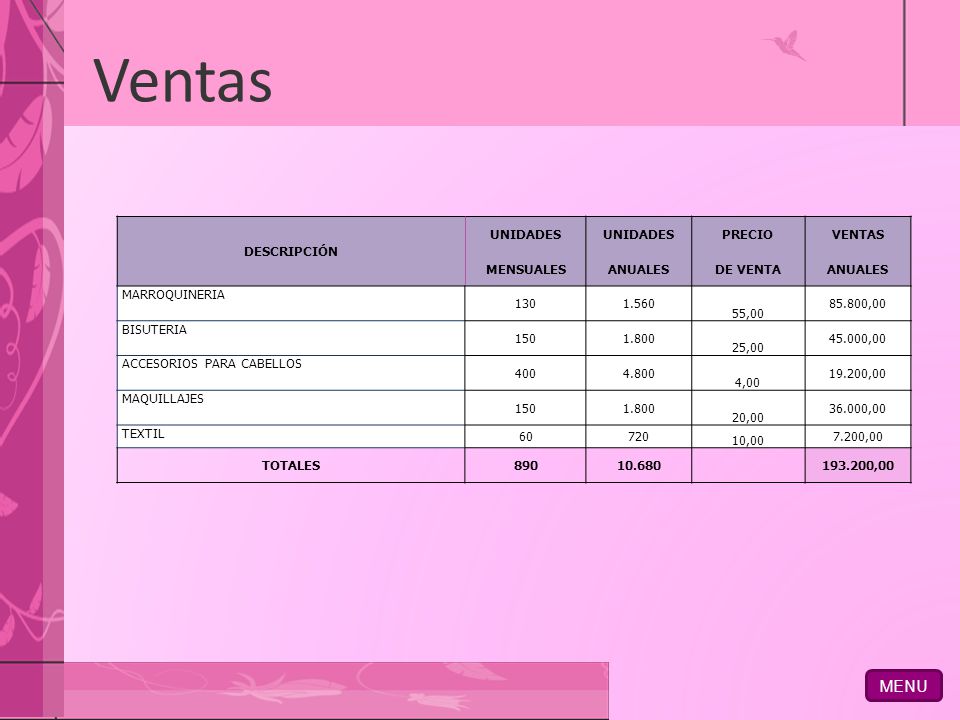Select the TOTALES row label
This screenshot has width=960, height=720.
tap(291, 465)
